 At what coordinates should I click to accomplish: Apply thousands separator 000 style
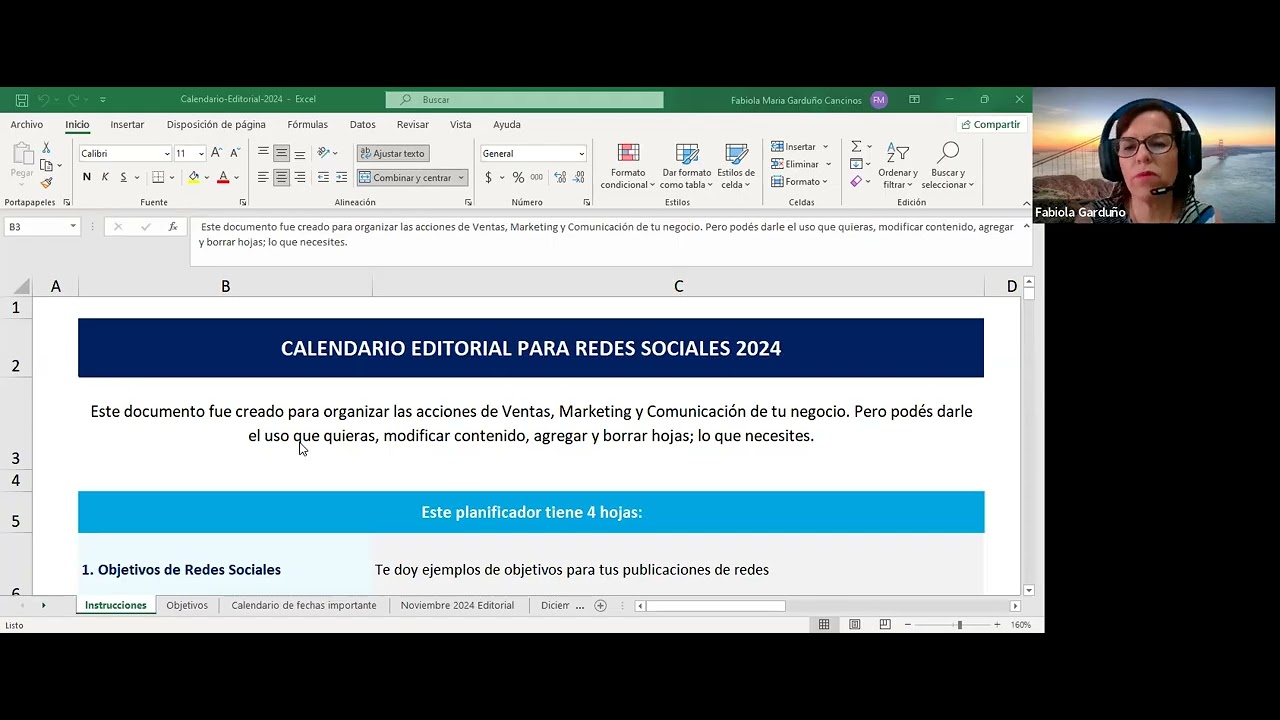click(537, 177)
